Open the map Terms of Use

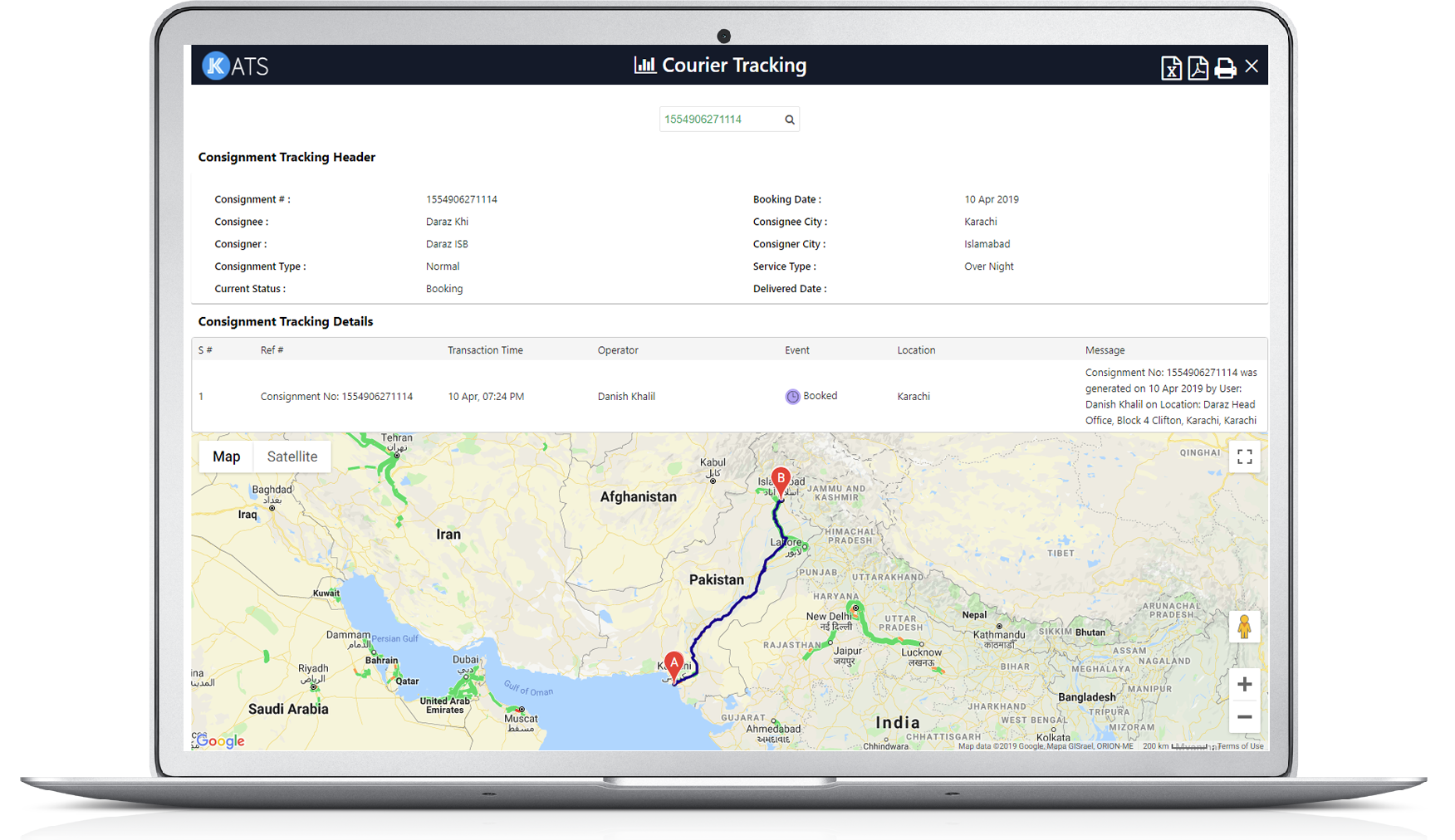(1240, 746)
